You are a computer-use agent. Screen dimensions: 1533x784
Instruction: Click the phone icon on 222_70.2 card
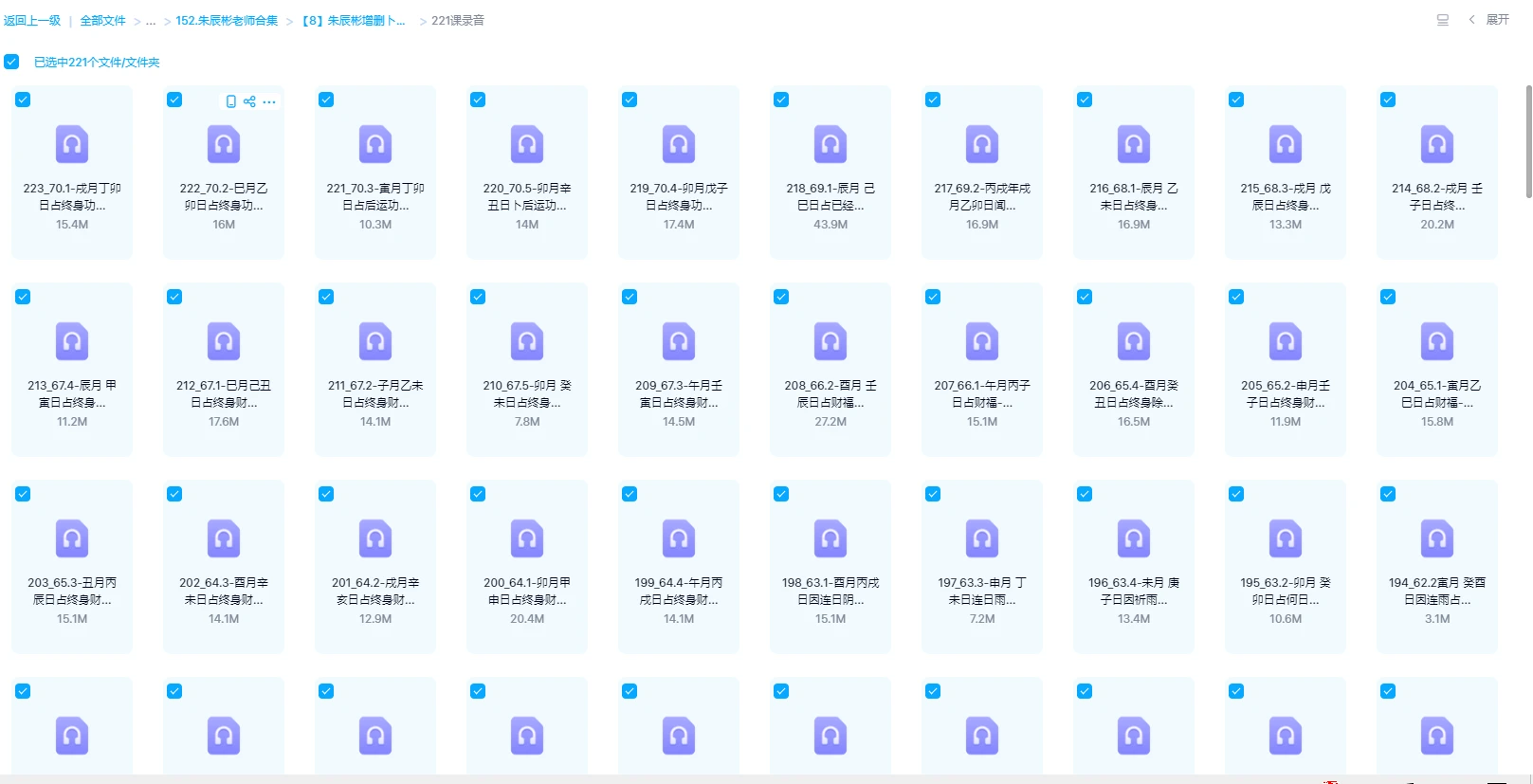point(231,101)
